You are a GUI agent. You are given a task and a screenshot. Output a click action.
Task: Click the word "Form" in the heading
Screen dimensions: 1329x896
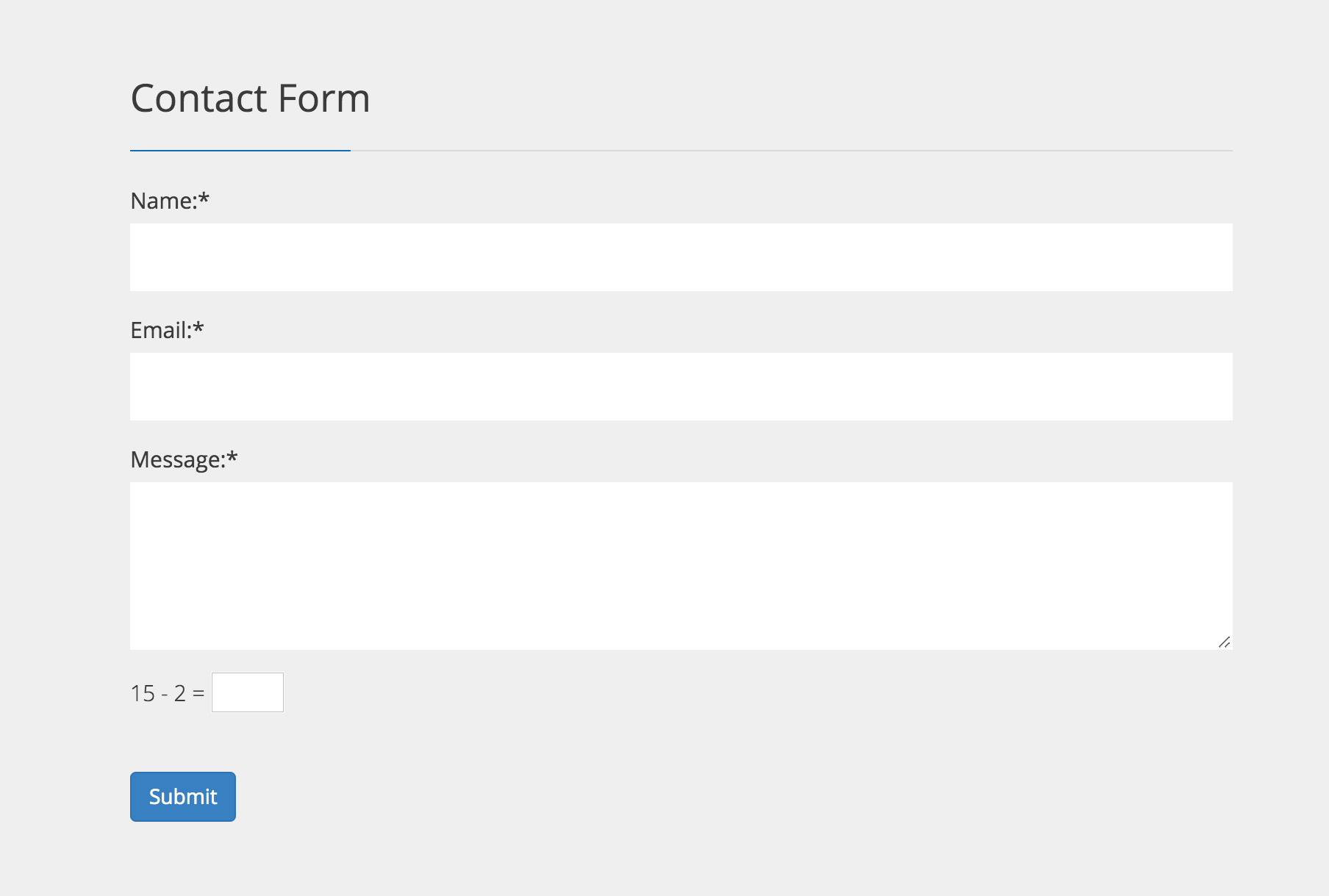point(324,98)
